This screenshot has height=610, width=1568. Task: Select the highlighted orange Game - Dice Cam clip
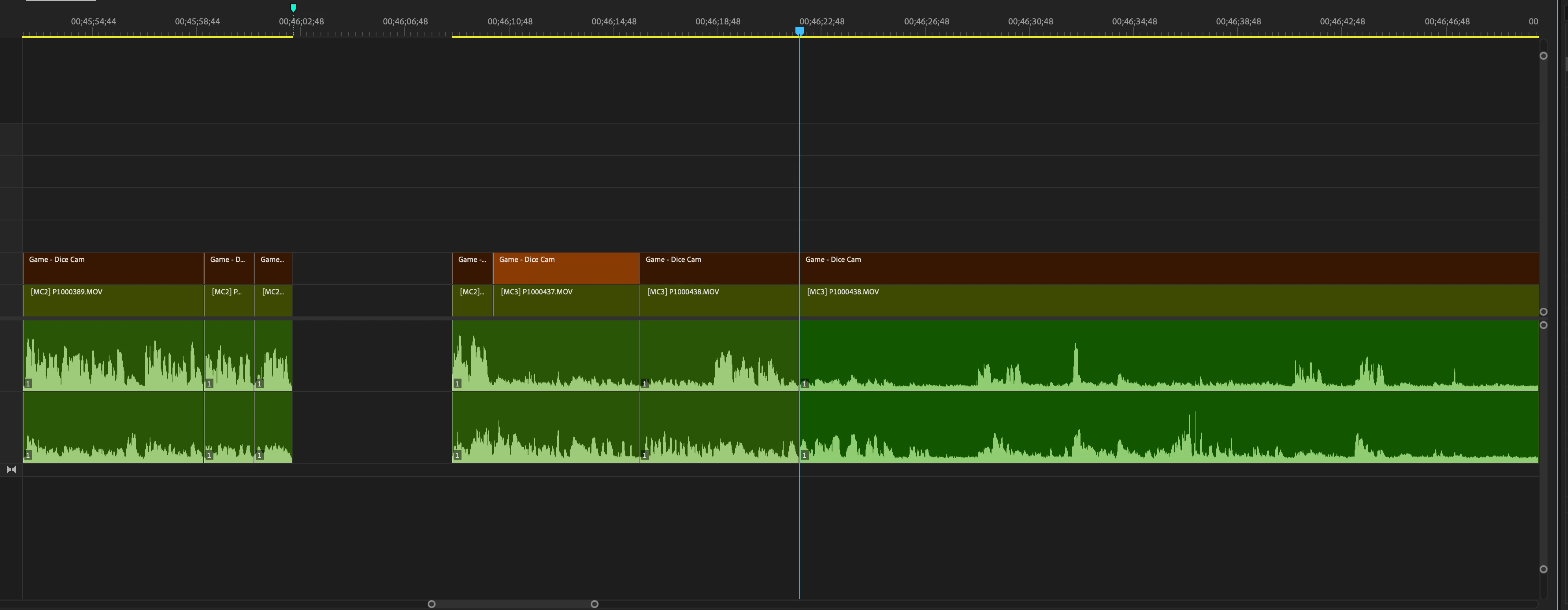pyautogui.click(x=565, y=268)
